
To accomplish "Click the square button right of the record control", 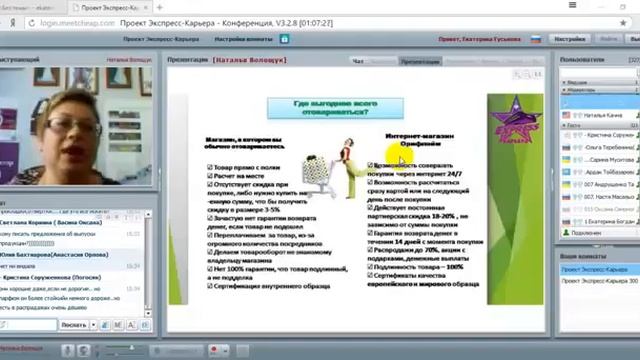I will (x=242, y=351).
